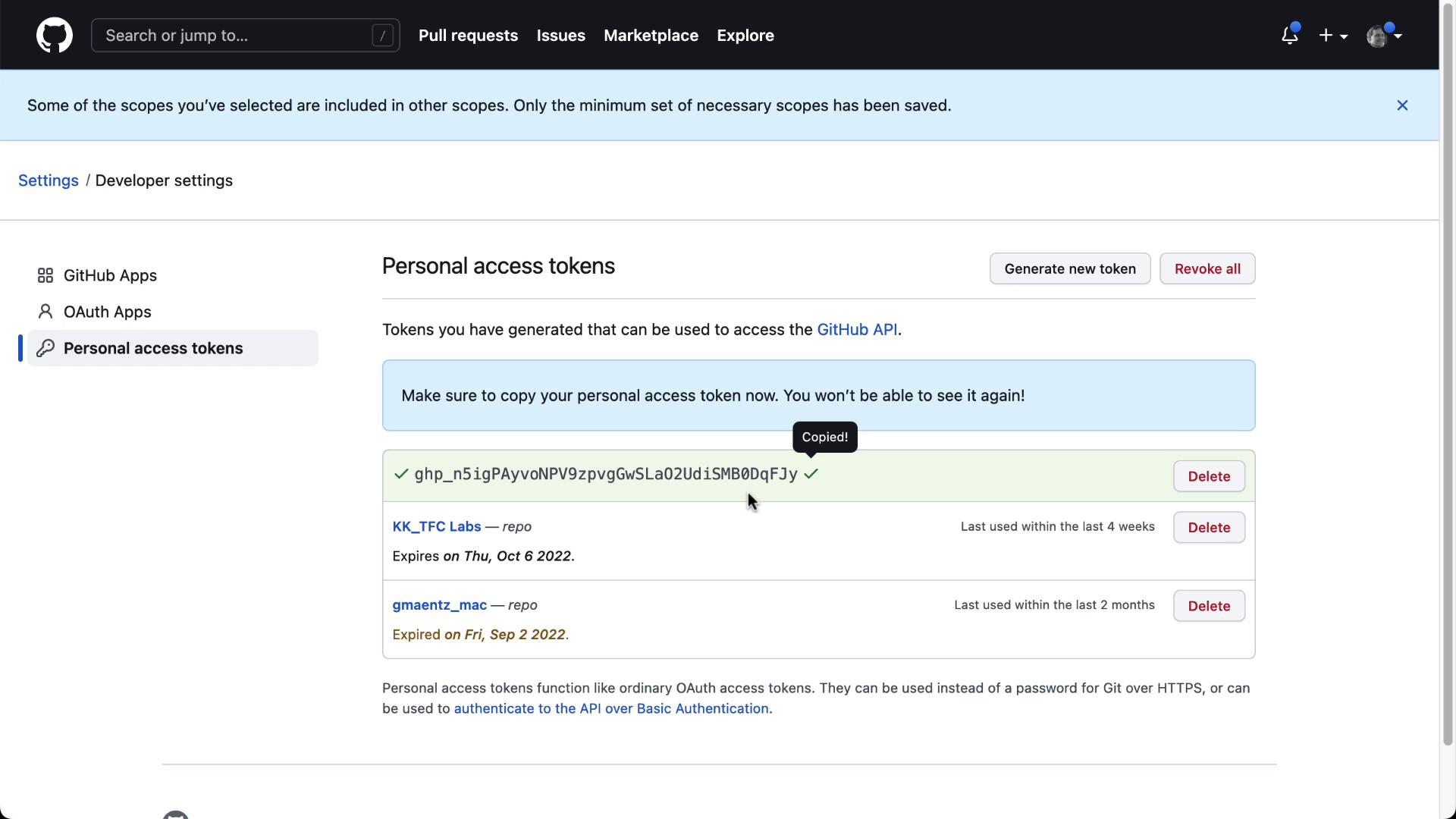Open Explore in top navigation
Image resolution: width=1456 pixels, height=819 pixels.
[745, 36]
